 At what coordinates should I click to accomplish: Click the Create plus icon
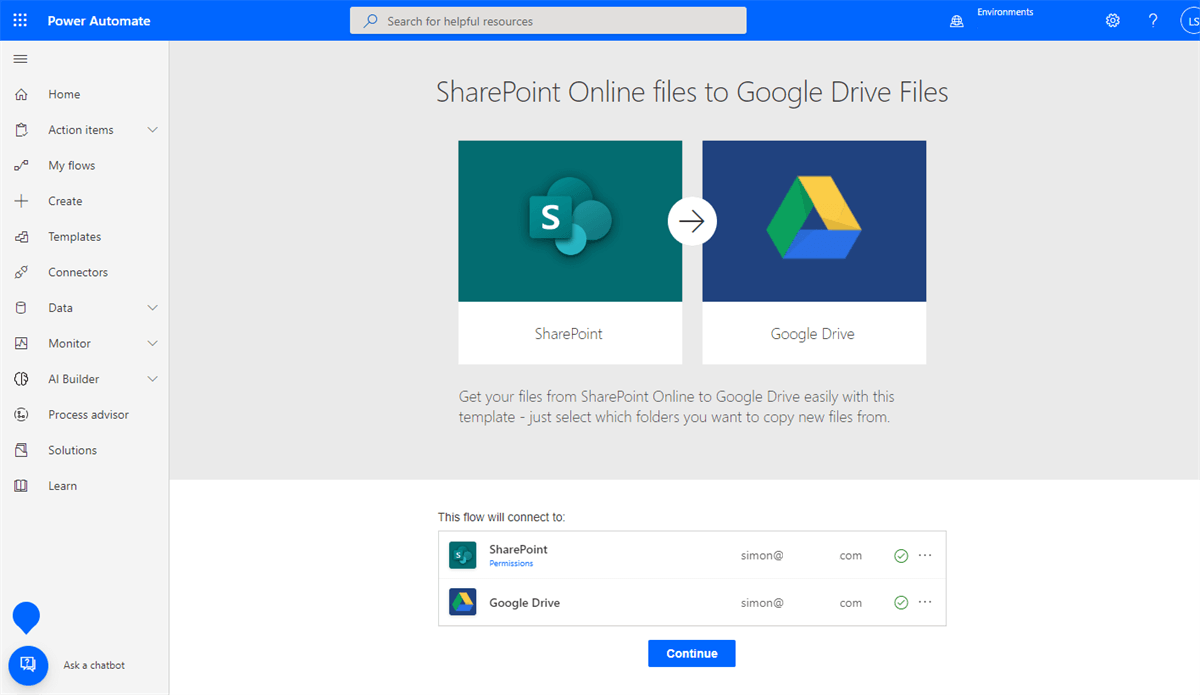point(21,201)
